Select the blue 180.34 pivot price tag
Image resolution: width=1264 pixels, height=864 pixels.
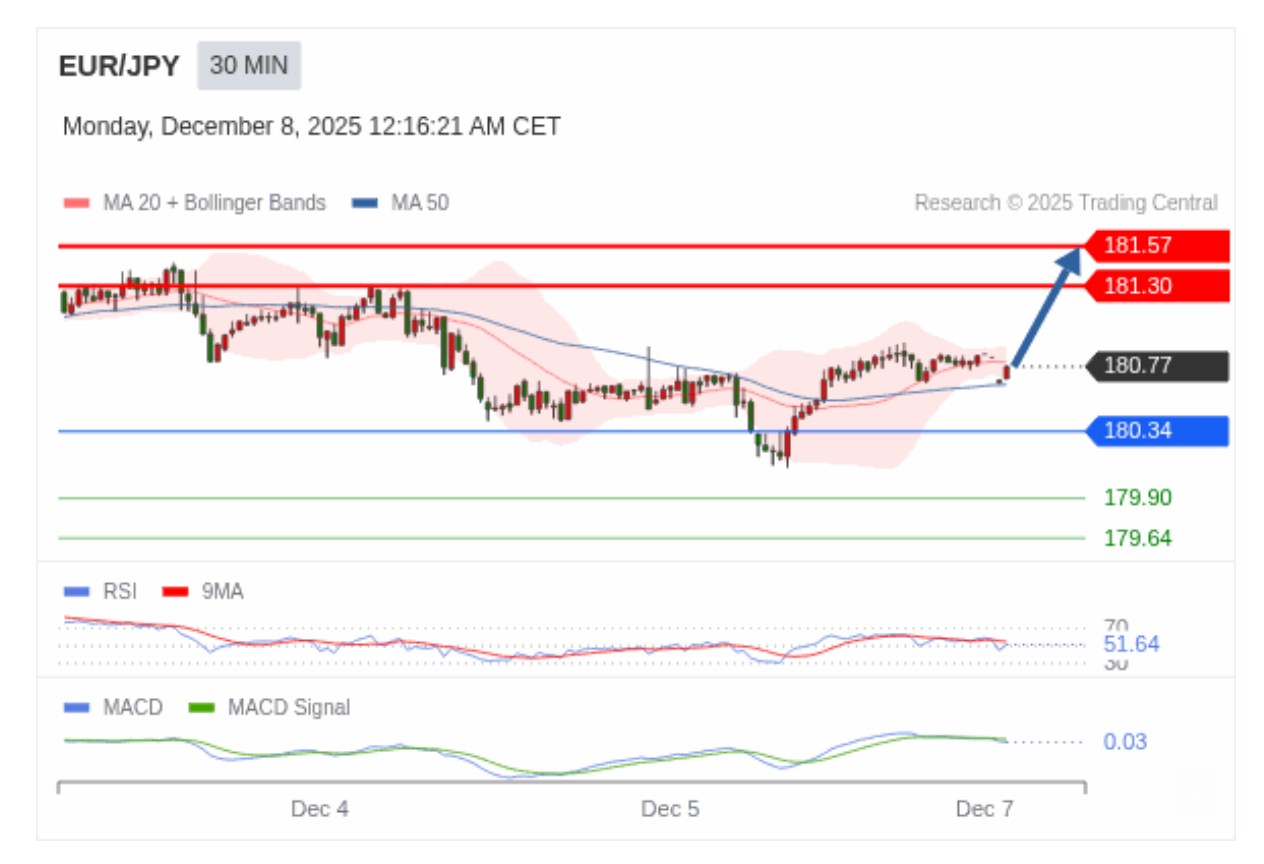(x=1158, y=432)
